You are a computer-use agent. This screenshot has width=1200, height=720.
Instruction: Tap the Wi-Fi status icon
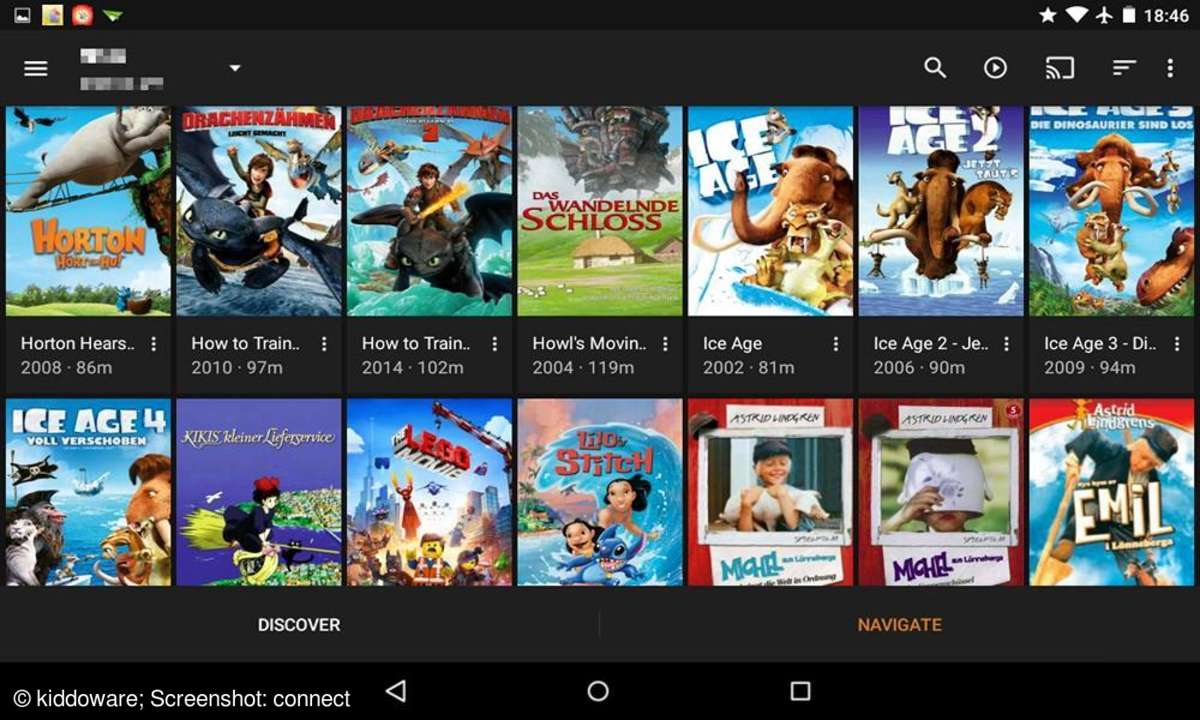pyautogui.click(x=1077, y=15)
